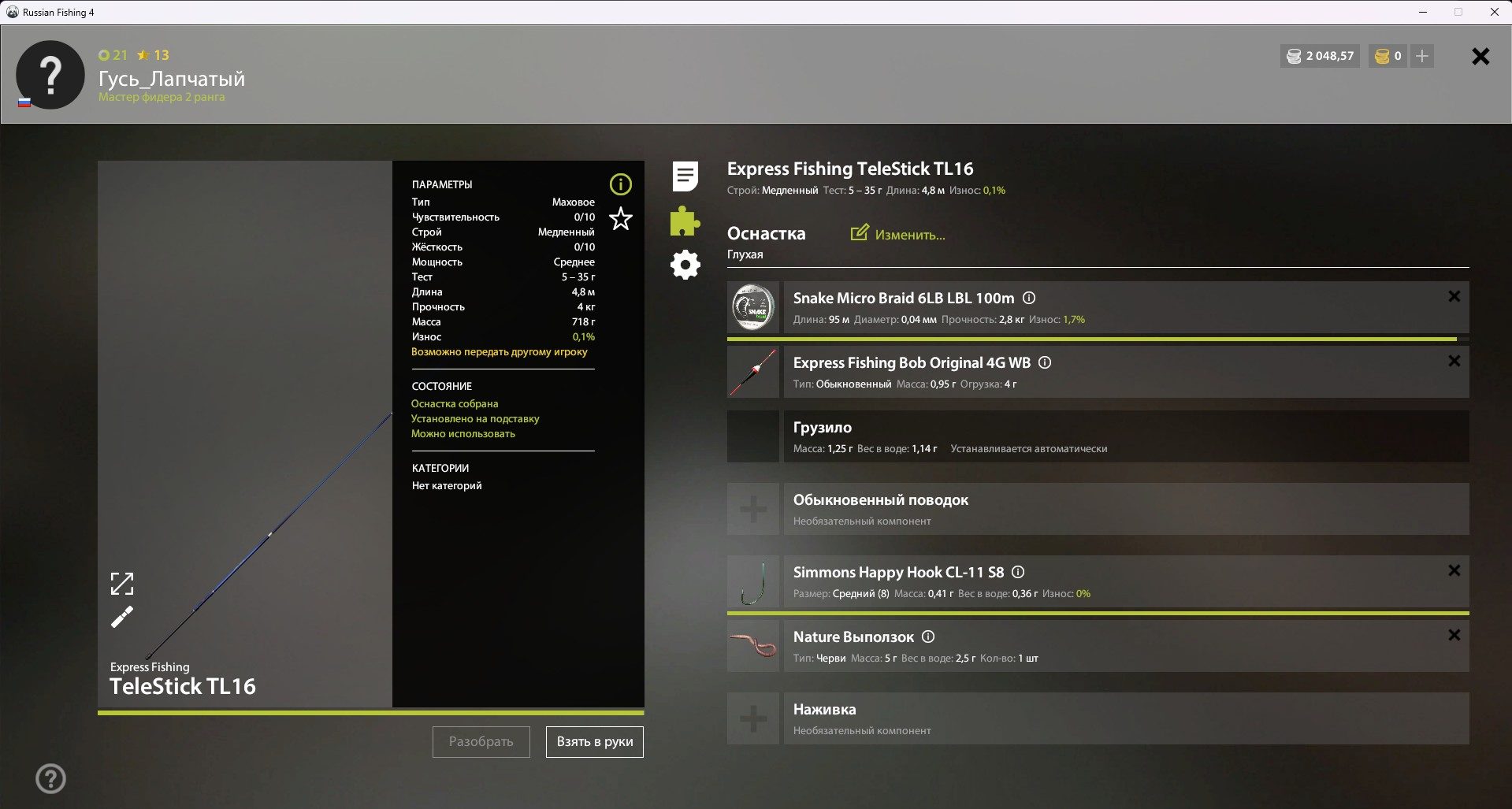Screen dimensions: 1512x809
Task: Remove Express Fishing Bob float from rig
Action: pyautogui.click(x=1454, y=361)
